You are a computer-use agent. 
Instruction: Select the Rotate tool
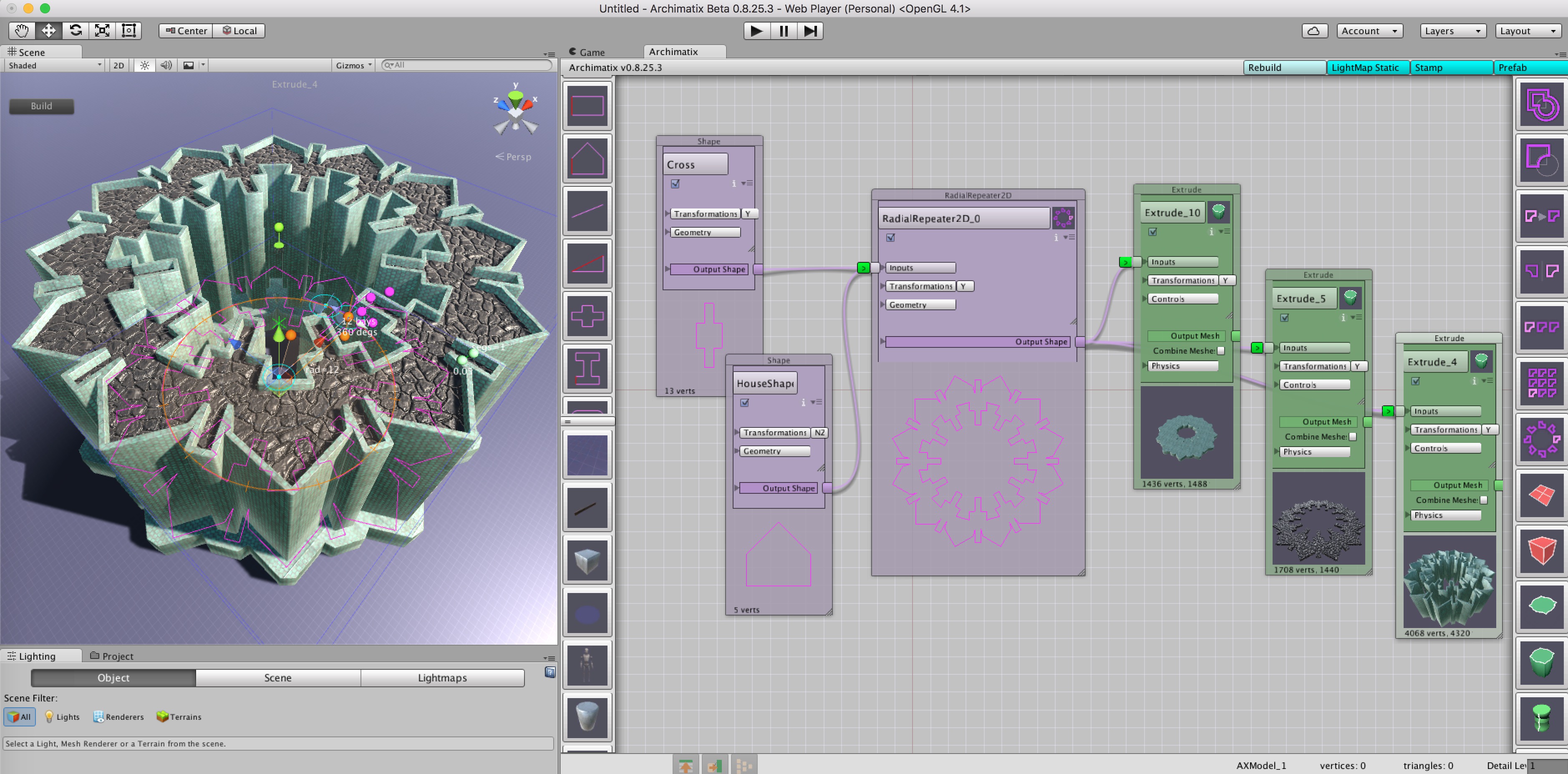coord(76,30)
